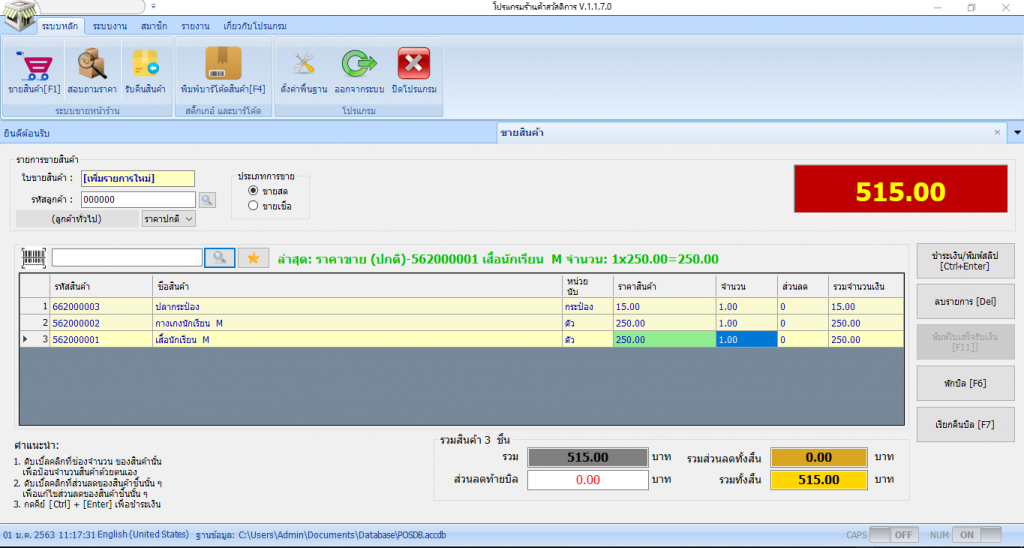This screenshot has height=548, width=1024.
Task: Open the สมาชิก ribbon tab
Action: (x=154, y=27)
